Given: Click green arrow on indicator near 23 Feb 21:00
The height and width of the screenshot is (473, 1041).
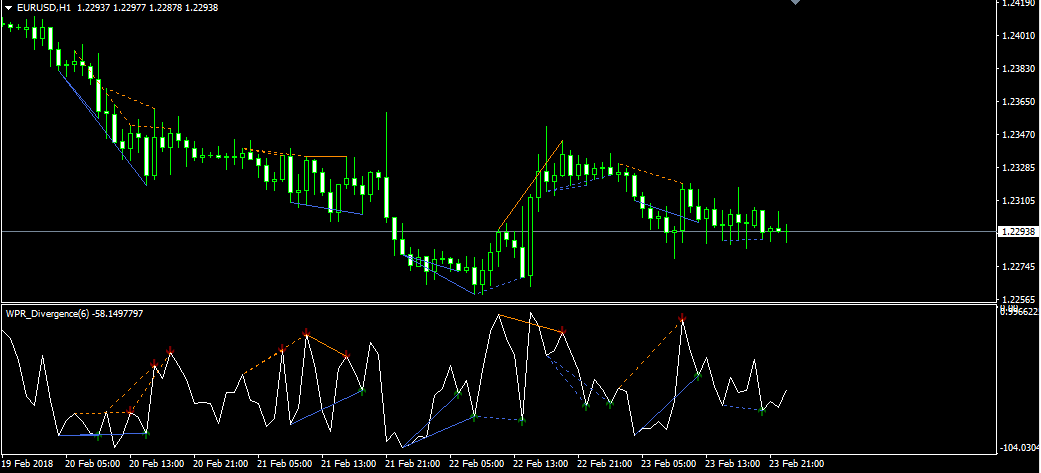Looking at the screenshot, I should pyautogui.click(x=762, y=410).
